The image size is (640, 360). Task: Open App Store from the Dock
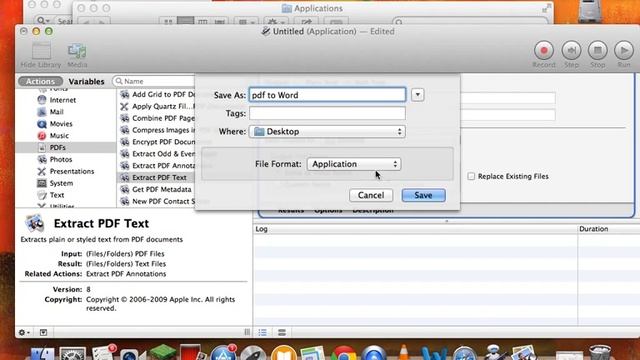(x=223, y=353)
